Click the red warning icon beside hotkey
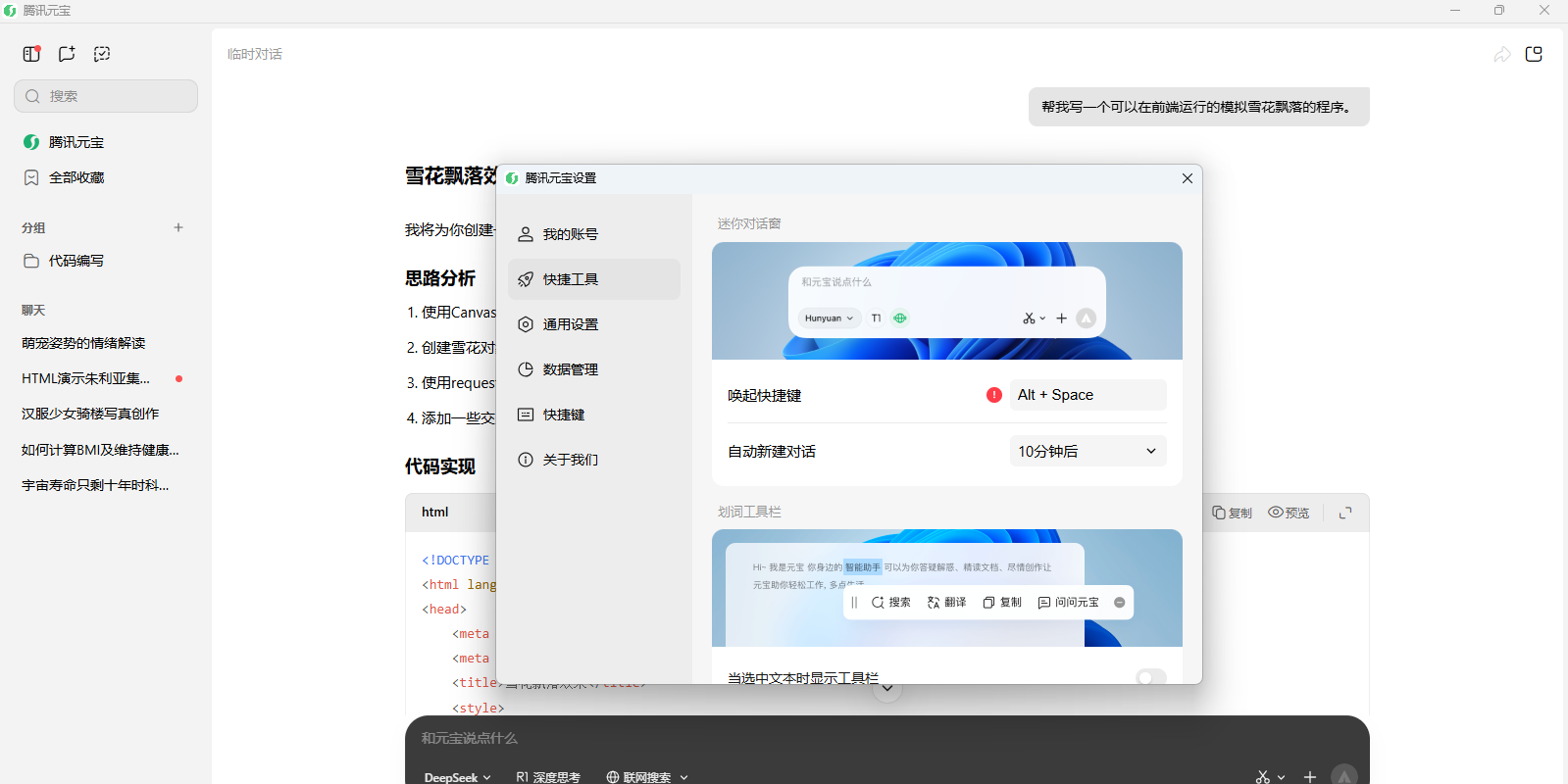 [x=994, y=395]
